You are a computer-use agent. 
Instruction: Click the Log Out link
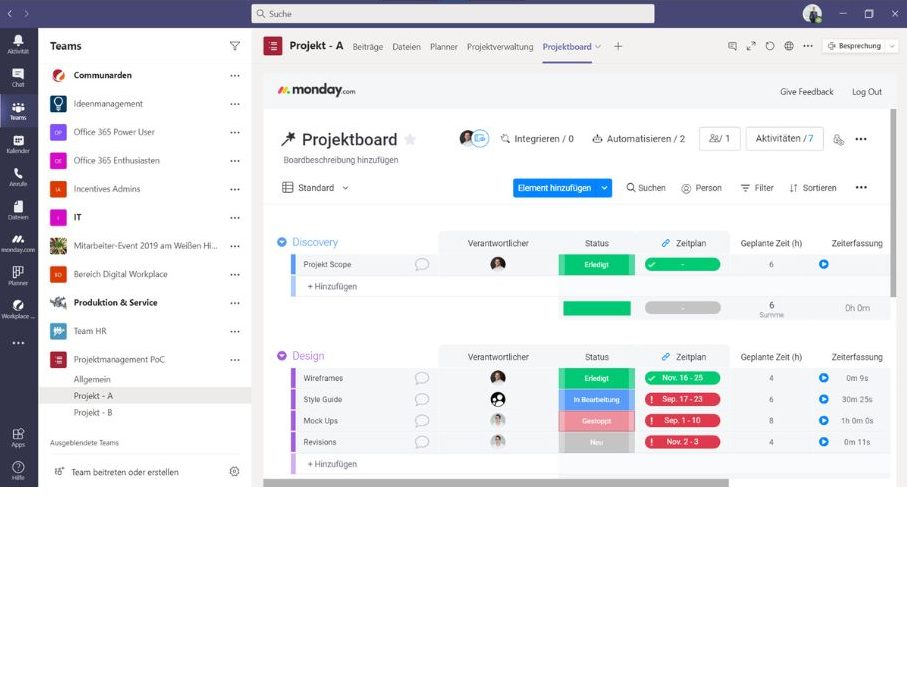(x=866, y=92)
